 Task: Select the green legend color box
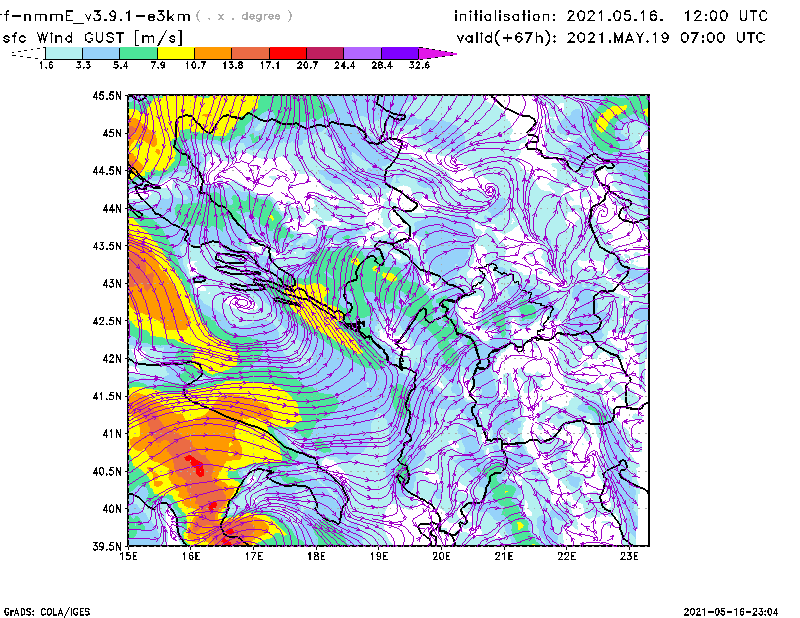(x=138, y=53)
